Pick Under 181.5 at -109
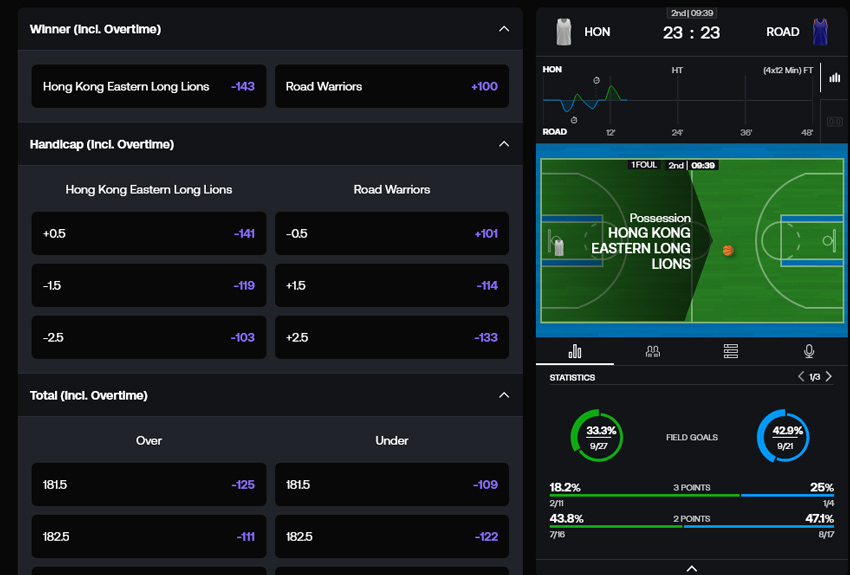 pos(392,484)
